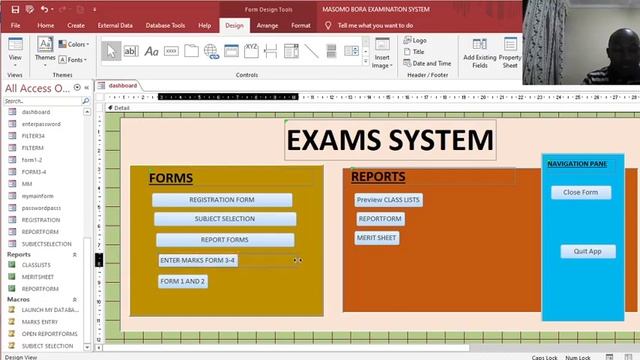The height and width of the screenshot is (360, 640).
Task: Select the Quit App button
Action: point(588,251)
